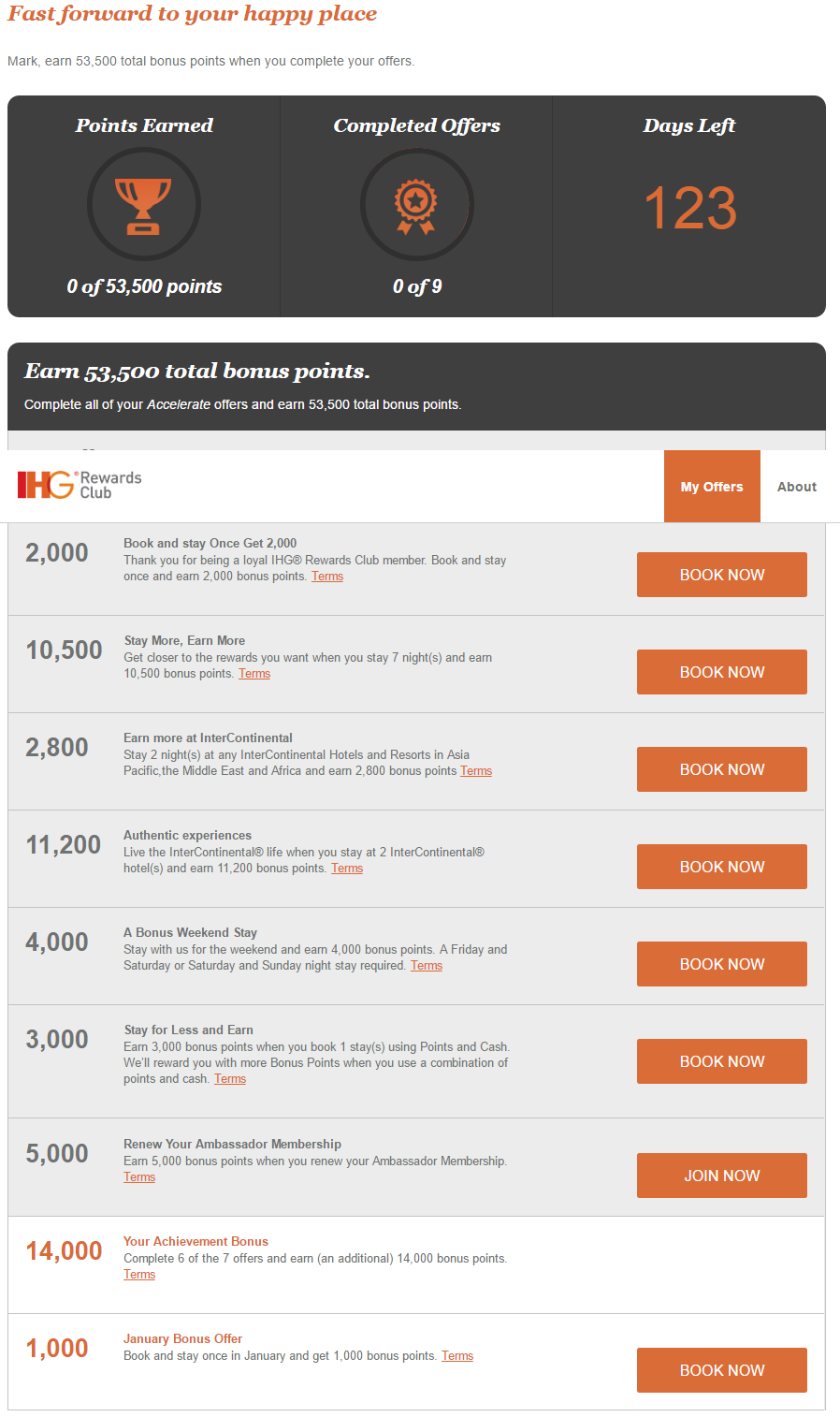Click the IHG Rewards Club logo

tap(80, 485)
